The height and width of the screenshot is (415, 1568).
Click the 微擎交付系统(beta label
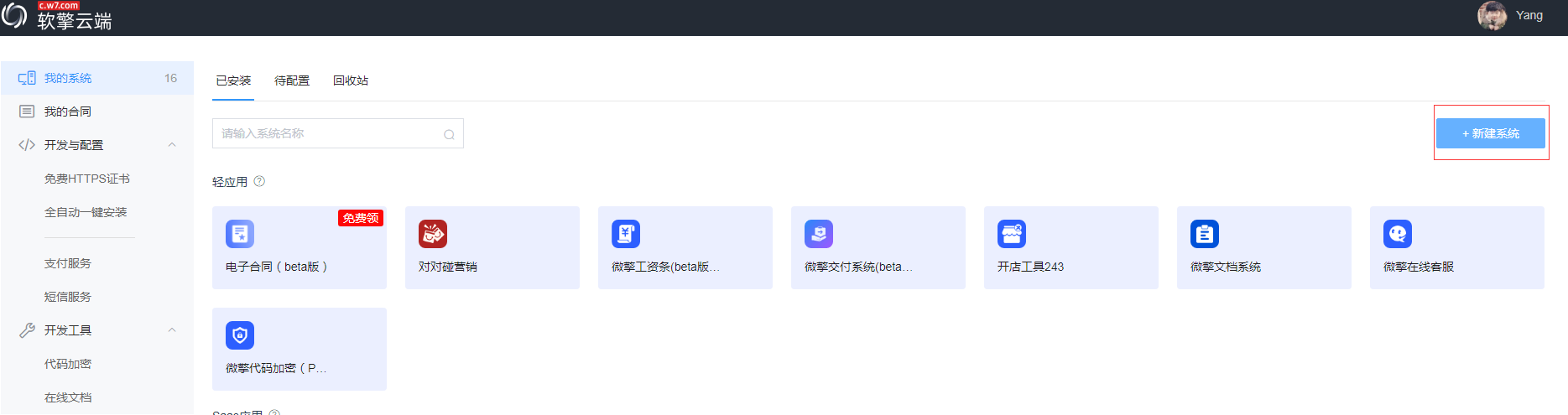(x=858, y=267)
